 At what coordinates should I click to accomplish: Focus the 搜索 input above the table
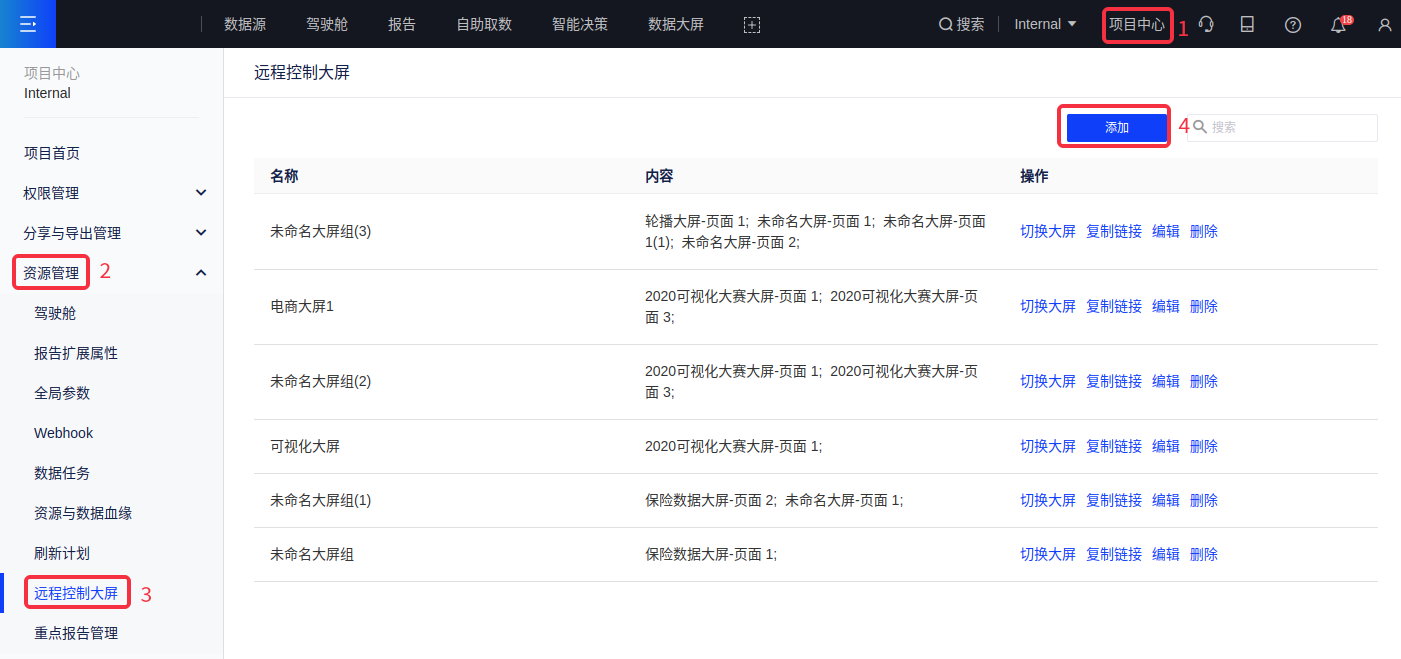click(x=1290, y=128)
